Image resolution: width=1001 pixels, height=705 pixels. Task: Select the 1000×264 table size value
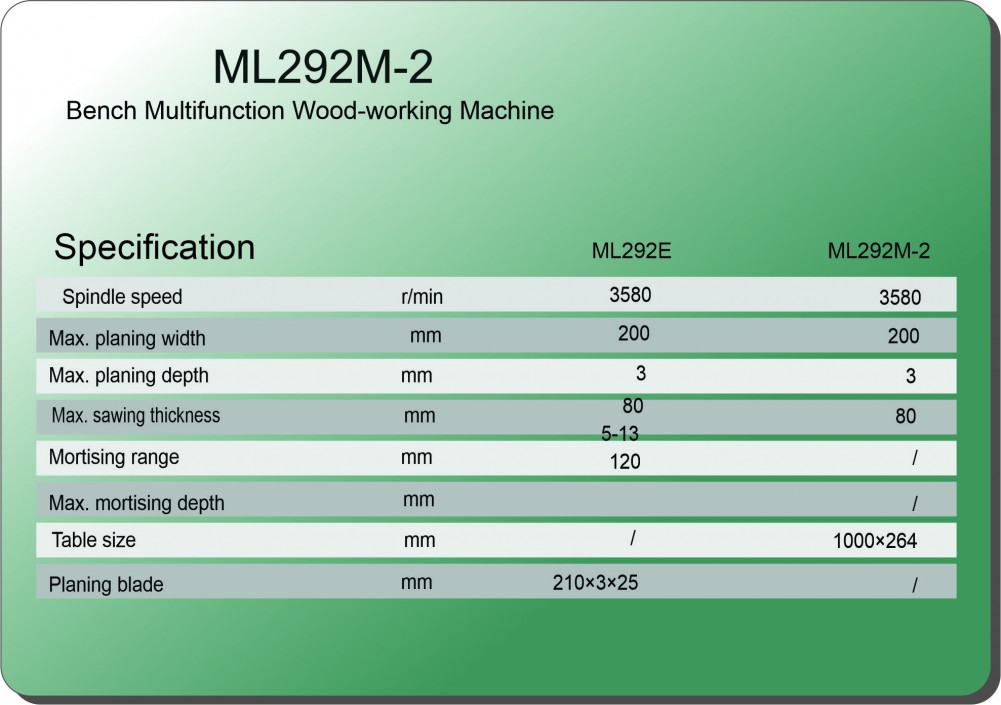click(x=874, y=542)
